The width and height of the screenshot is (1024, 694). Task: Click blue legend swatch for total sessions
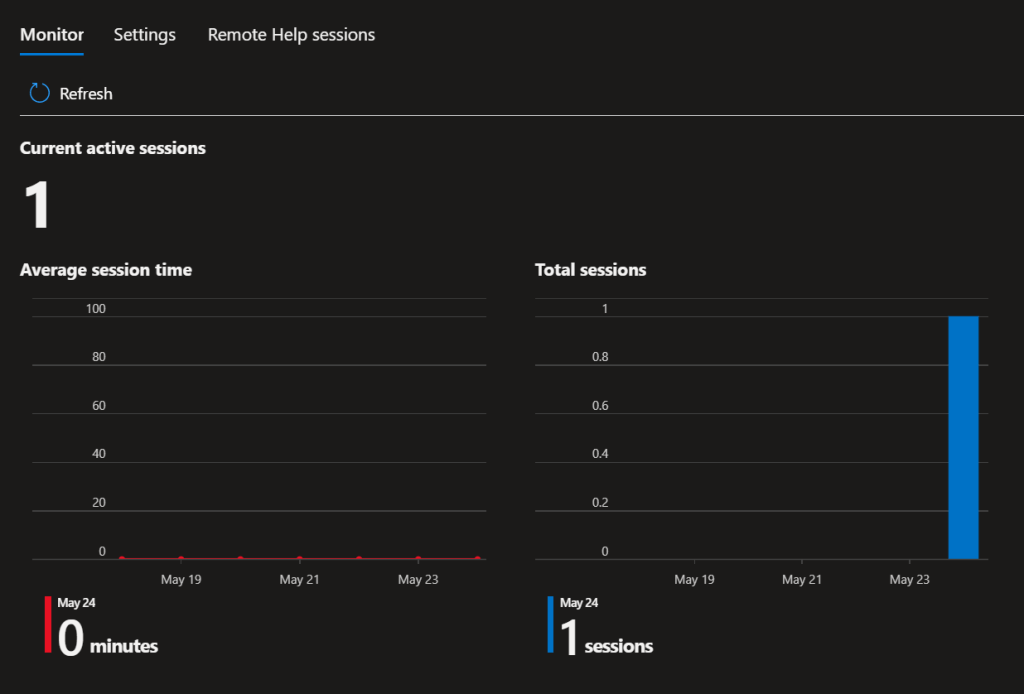pos(550,625)
